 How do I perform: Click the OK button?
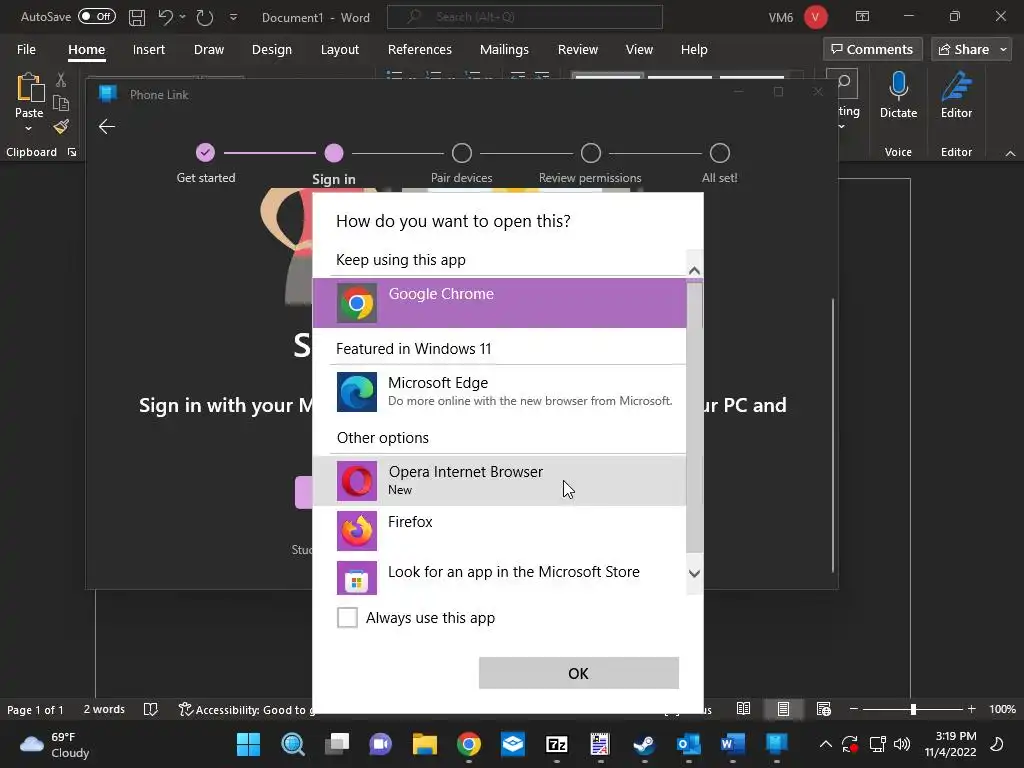pos(579,673)
